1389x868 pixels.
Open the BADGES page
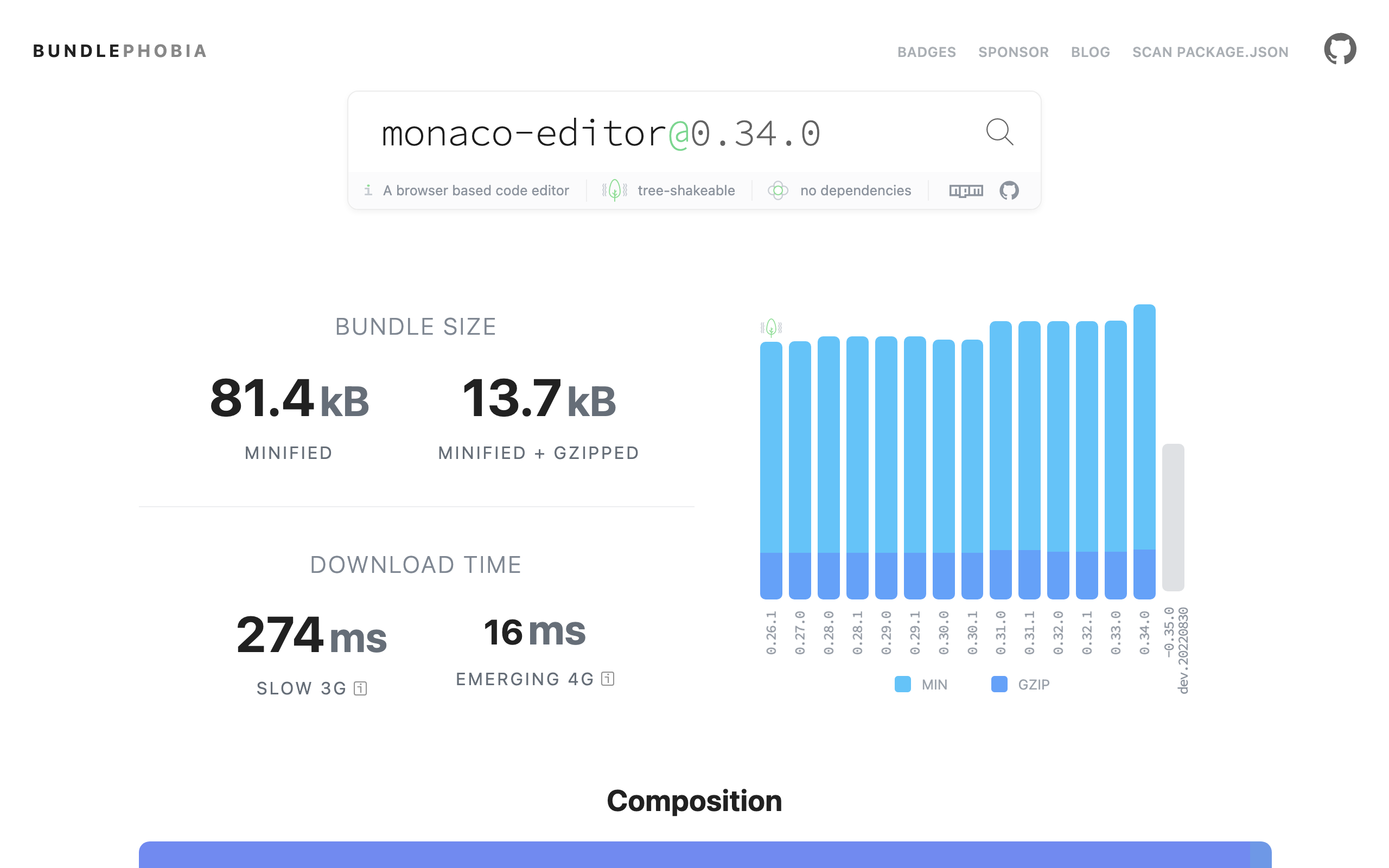click(926, 52)
